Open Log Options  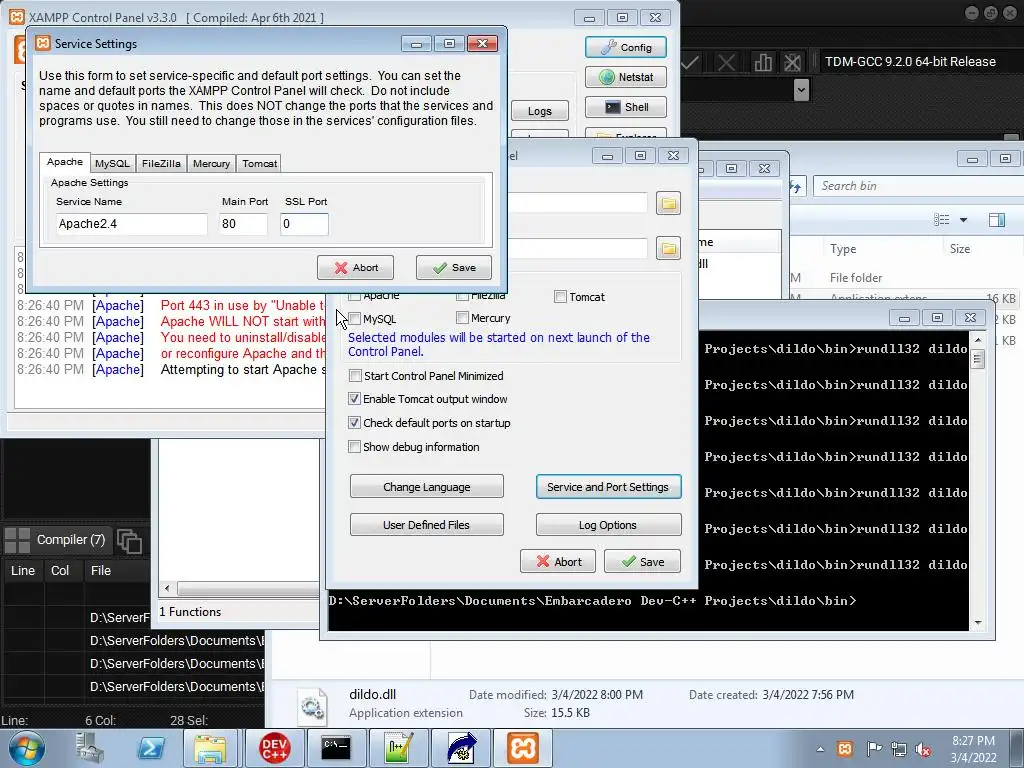608,524
